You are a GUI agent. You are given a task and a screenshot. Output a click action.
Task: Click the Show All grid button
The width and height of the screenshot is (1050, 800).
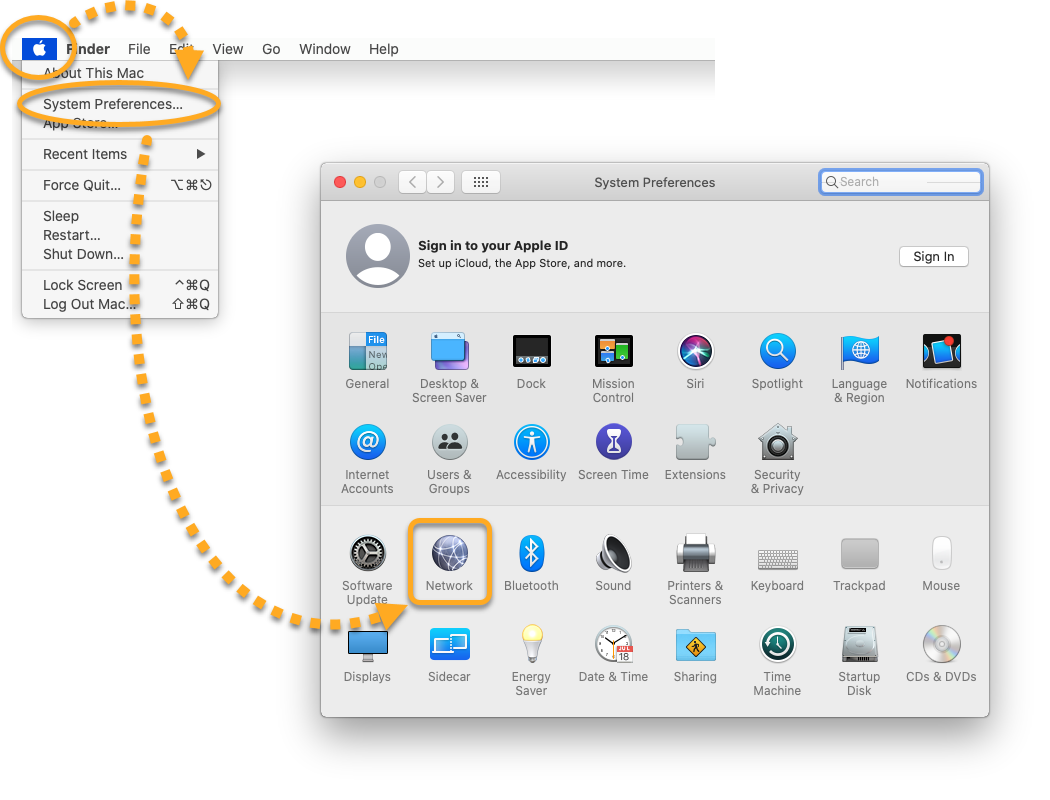pyautogui.click(x=481, y=182)
